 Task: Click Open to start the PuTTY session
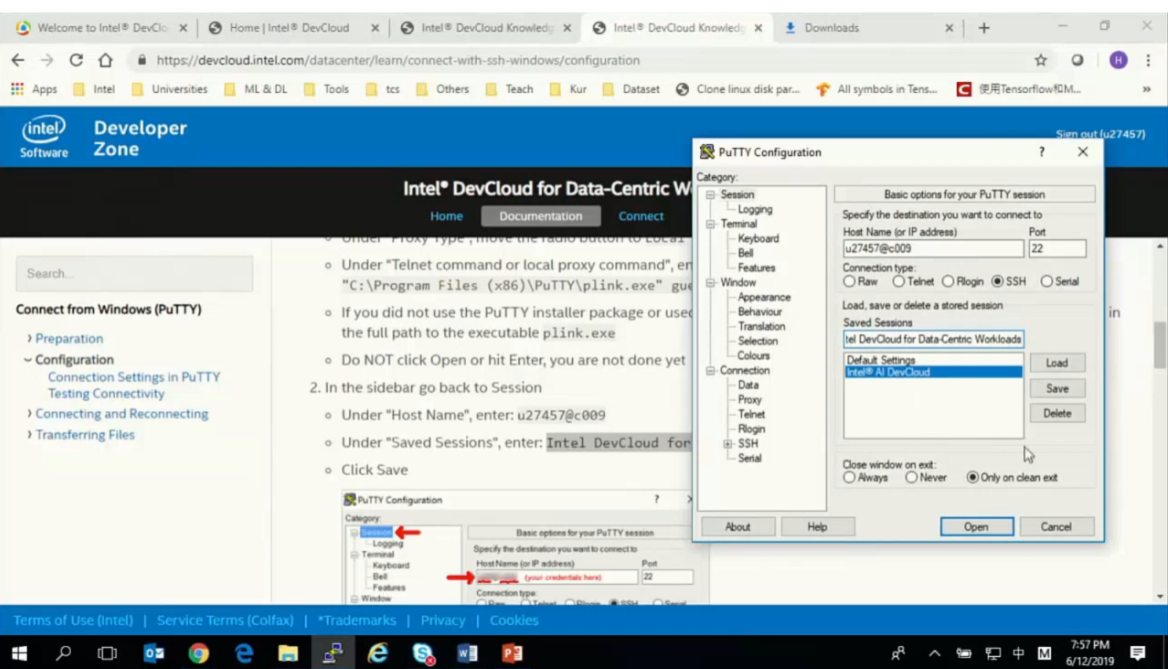tap(976, 527)
